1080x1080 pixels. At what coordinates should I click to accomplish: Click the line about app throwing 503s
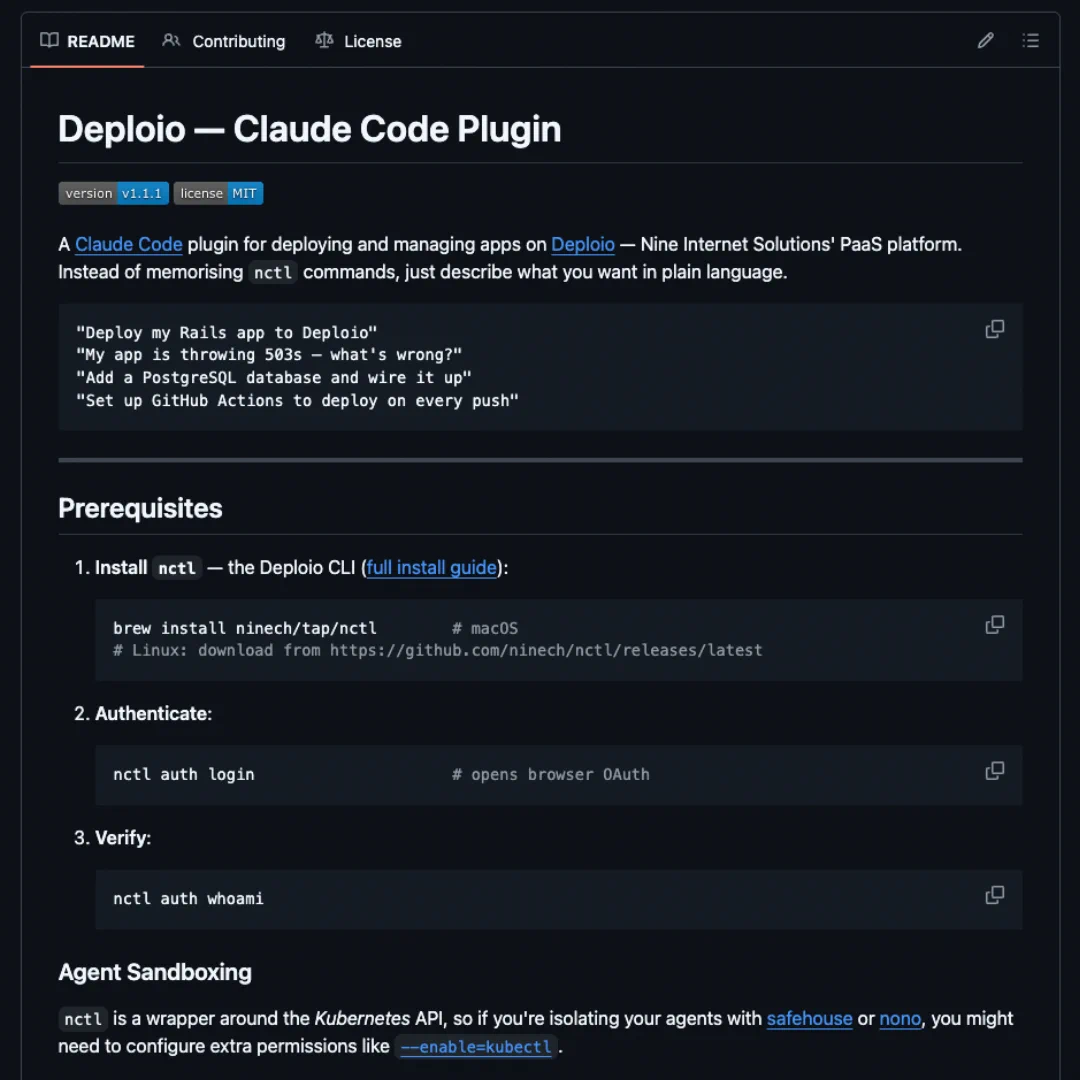click(x=269, y=355)
